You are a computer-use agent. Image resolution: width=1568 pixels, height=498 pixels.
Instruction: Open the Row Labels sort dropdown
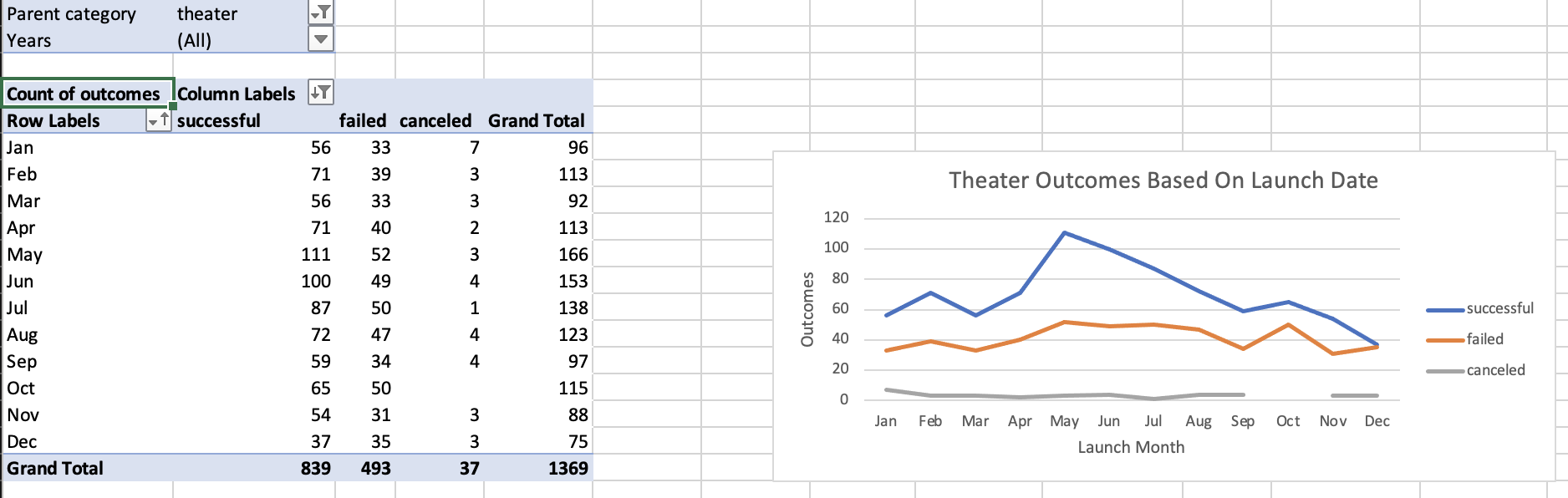tap(159, 120)
